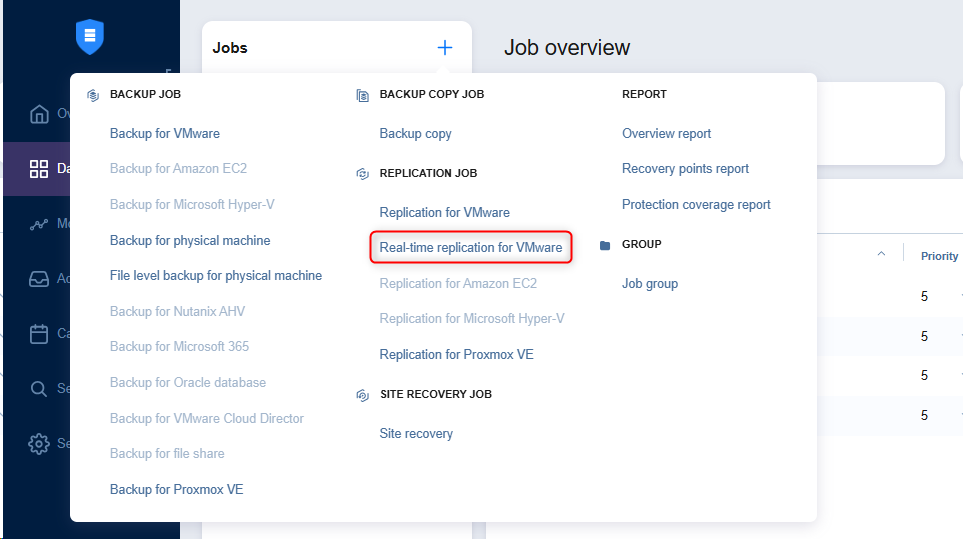Image resolution: width=963 pixels, height=539 pixels.
Task: Click the blue shield logo icon
Action: 90,36
